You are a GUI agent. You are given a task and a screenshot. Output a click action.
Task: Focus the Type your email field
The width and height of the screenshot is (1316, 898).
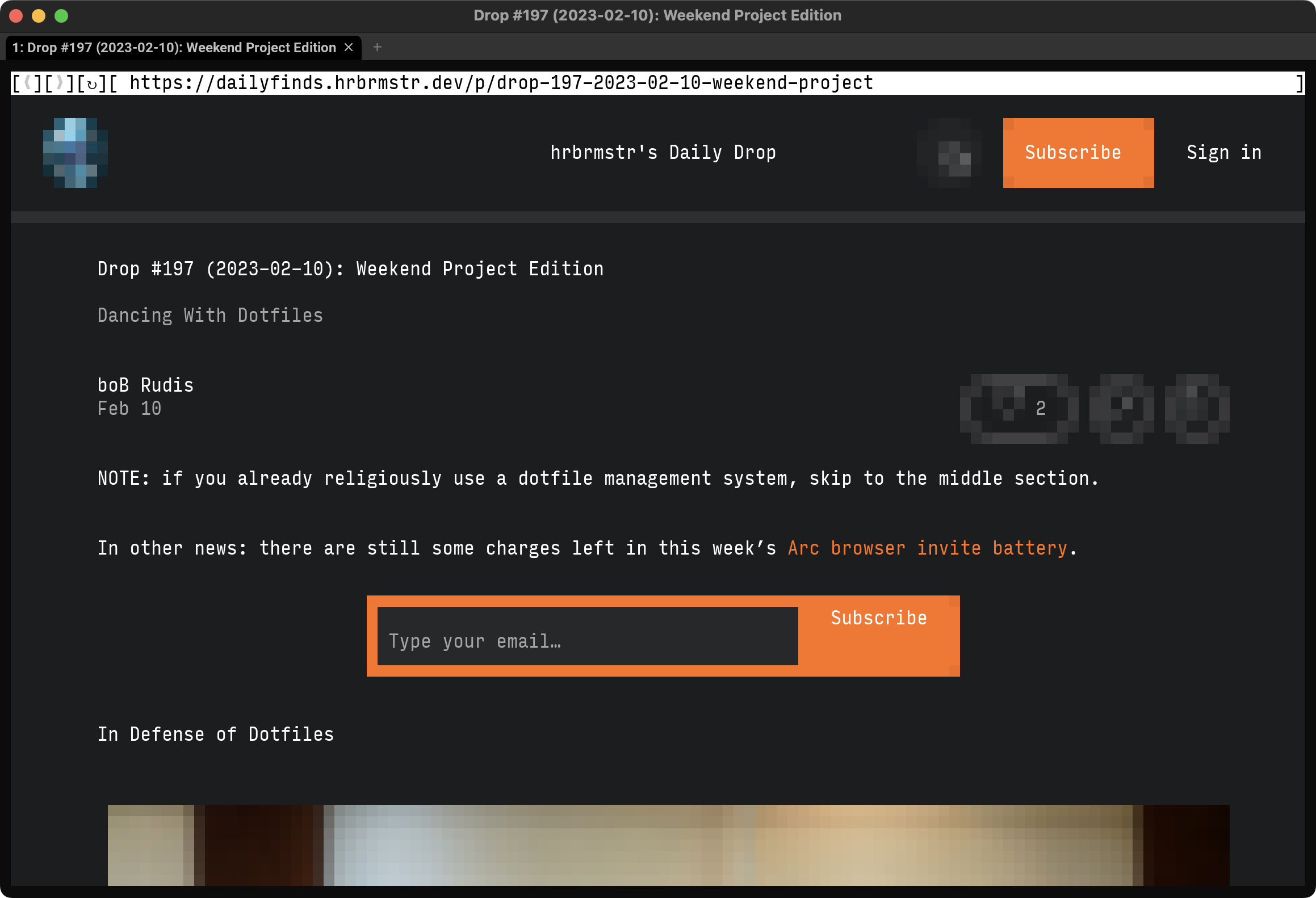587,636
